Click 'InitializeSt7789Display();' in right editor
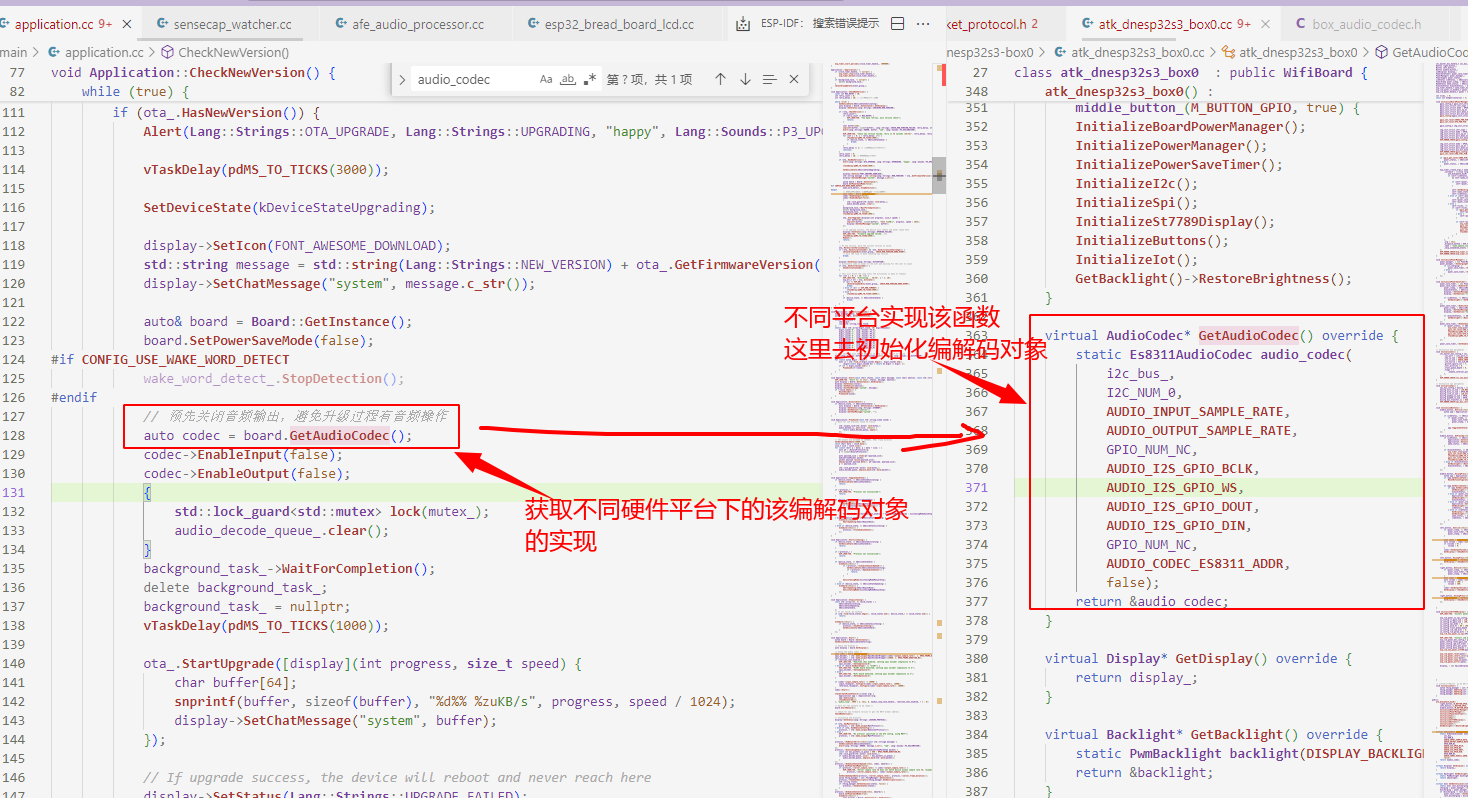This screenshot has height=798, width=1468. [x=1175, y=222]
